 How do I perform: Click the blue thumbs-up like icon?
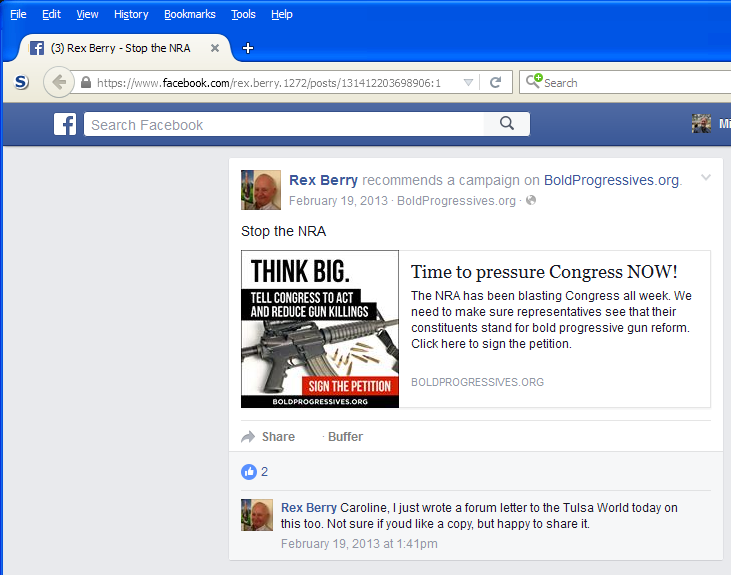pyautogui.click(x=249, y=472)
